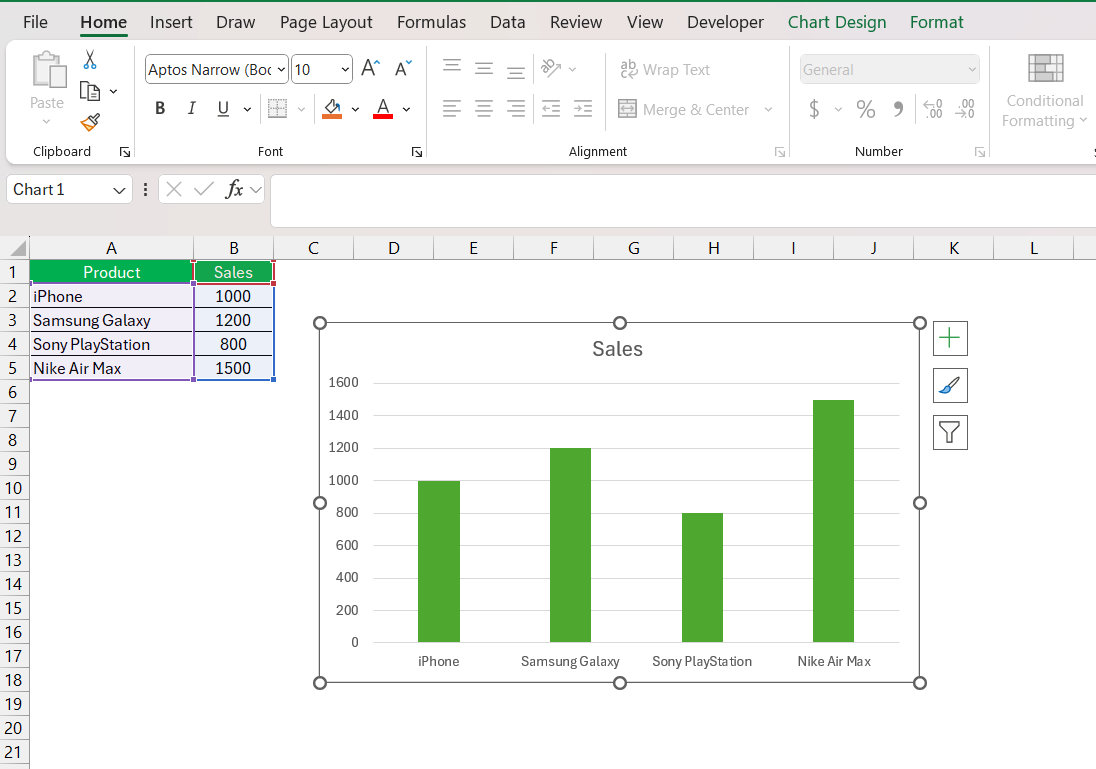Image resolution: width=1096 pixels, height=769 pixels.
Task: Click the Insert Function fx icon
Action: (234, 189)
